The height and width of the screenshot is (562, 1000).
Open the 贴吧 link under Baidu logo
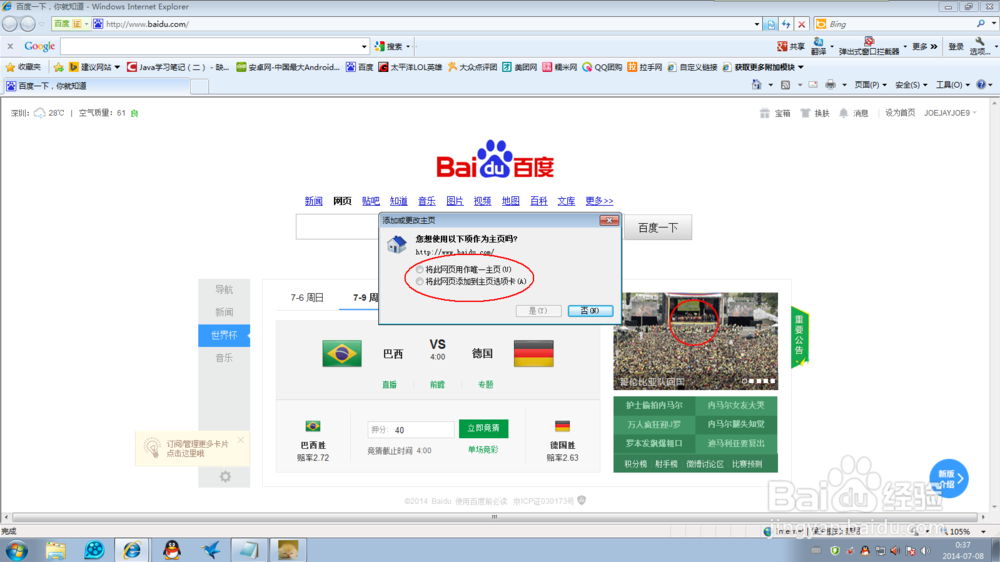pos(371,201)
